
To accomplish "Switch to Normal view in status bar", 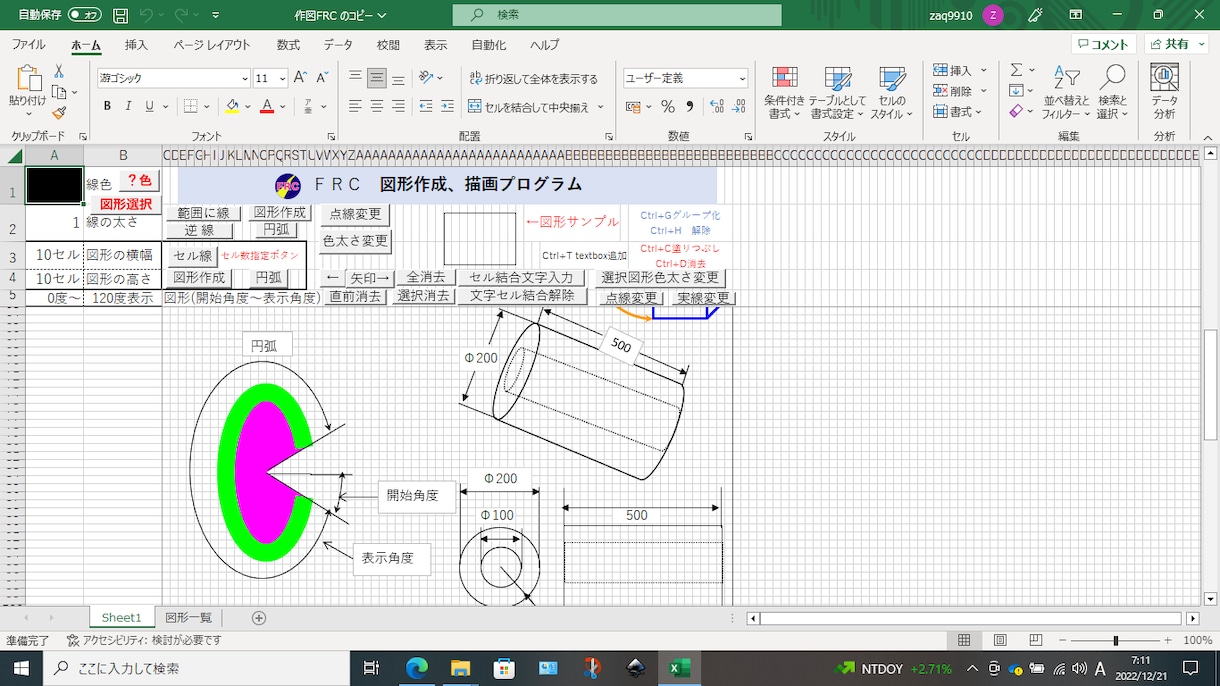I will click(964, 640).
